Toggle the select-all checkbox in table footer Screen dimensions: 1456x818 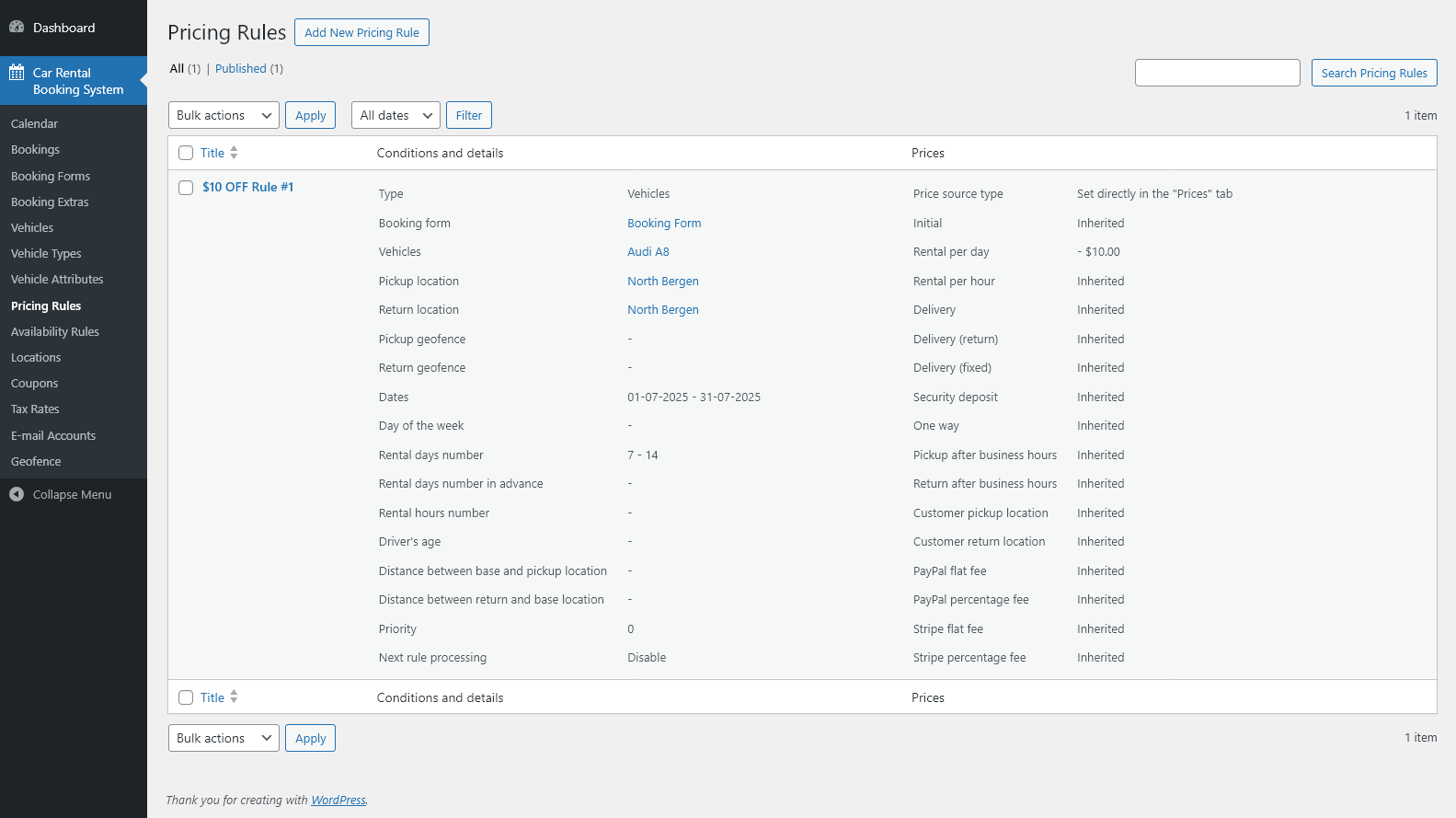click(186, 697)
